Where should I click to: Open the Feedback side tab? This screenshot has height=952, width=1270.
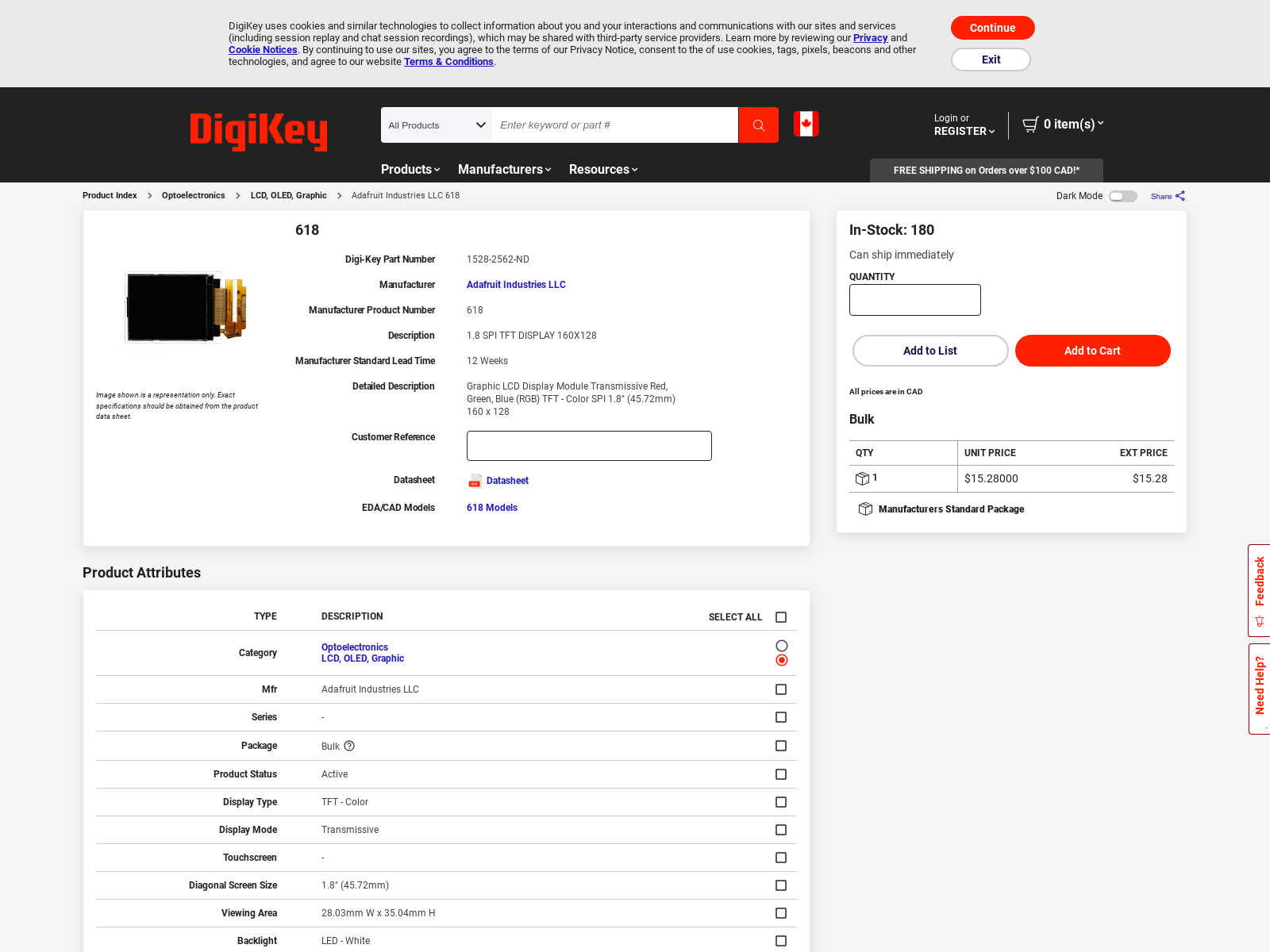1259,590
